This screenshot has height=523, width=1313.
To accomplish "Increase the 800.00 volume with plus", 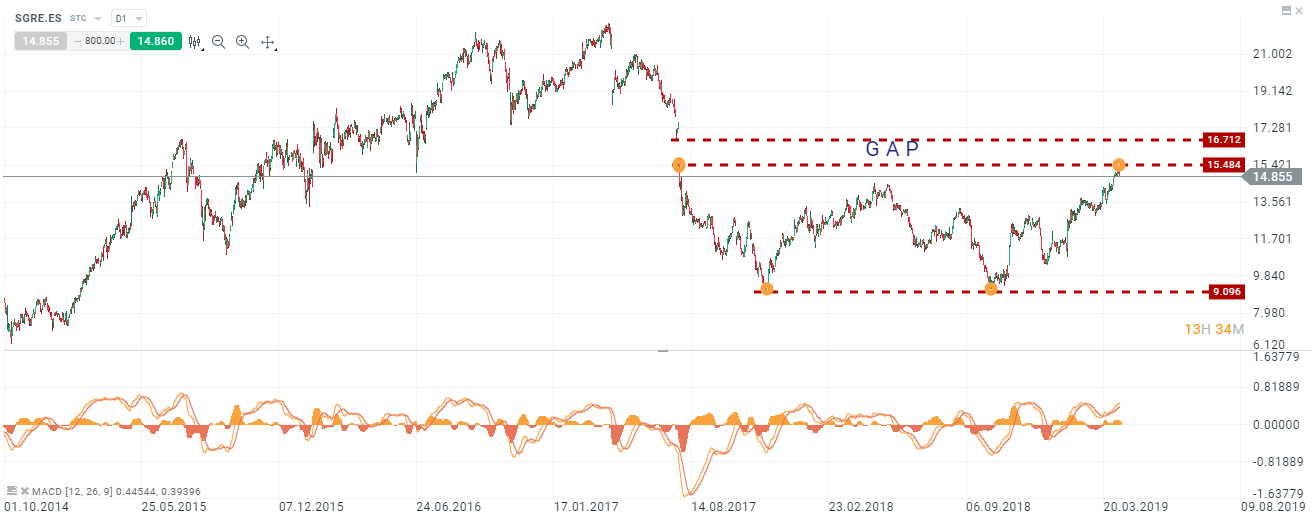I will click(121, 42).
